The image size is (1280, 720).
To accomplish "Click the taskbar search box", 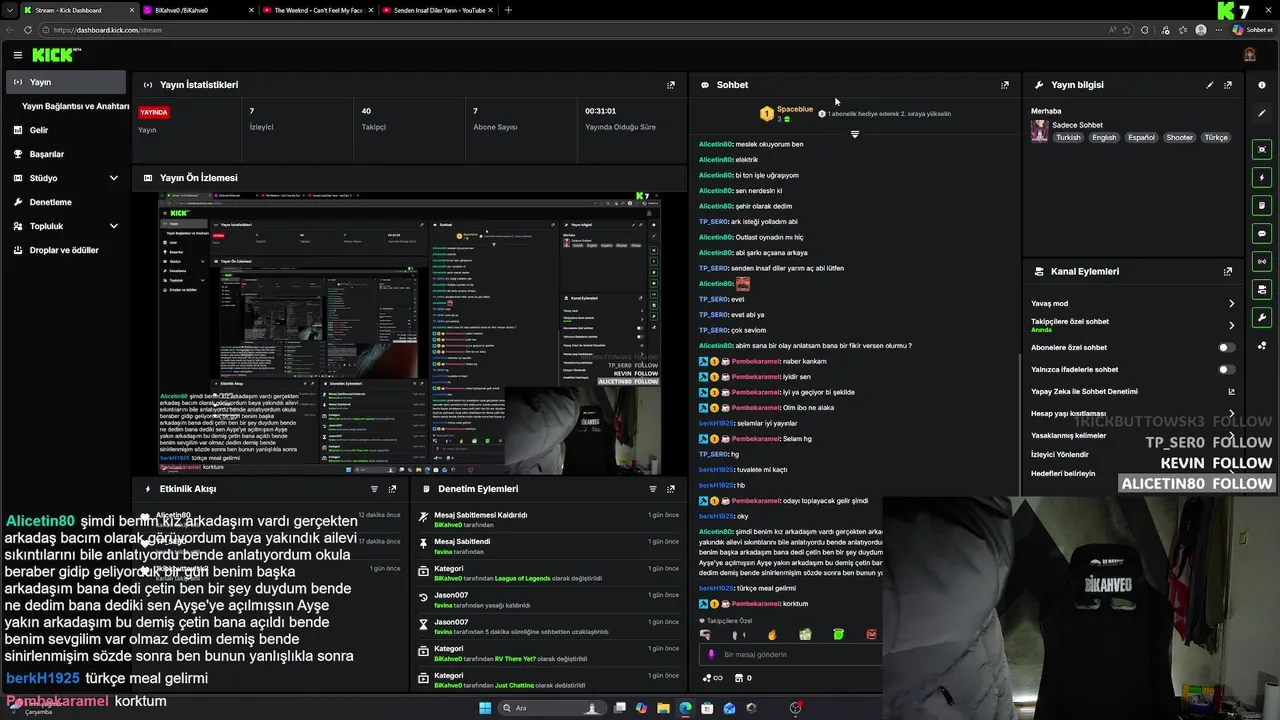I will pos(553,708).
